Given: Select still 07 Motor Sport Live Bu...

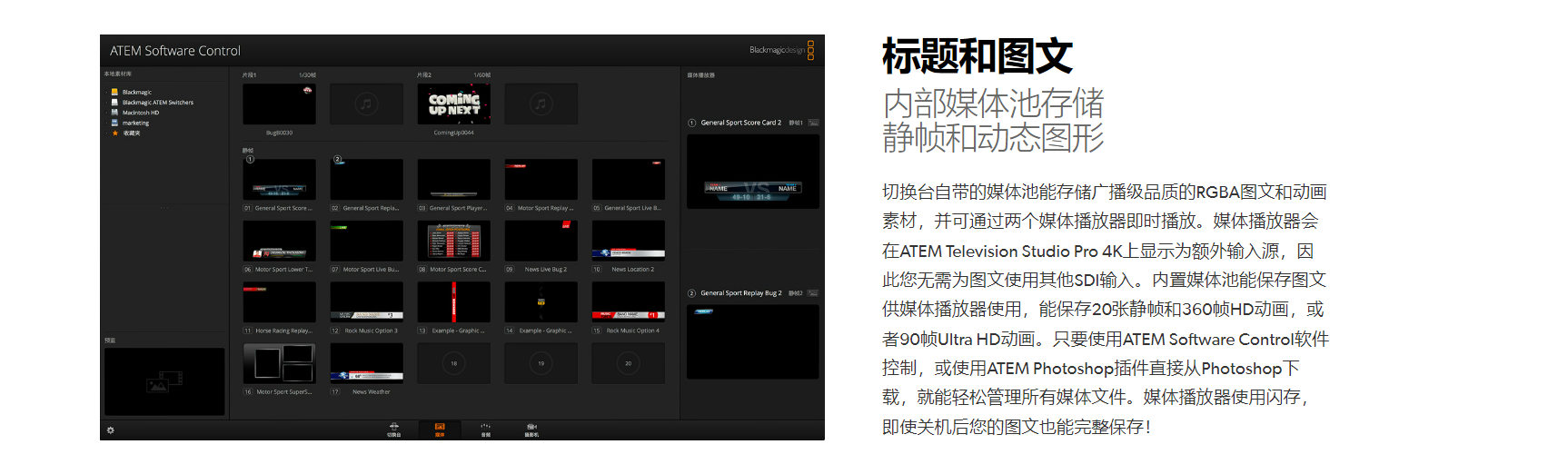Looking at the screenshot, I should tap(366, 241).
